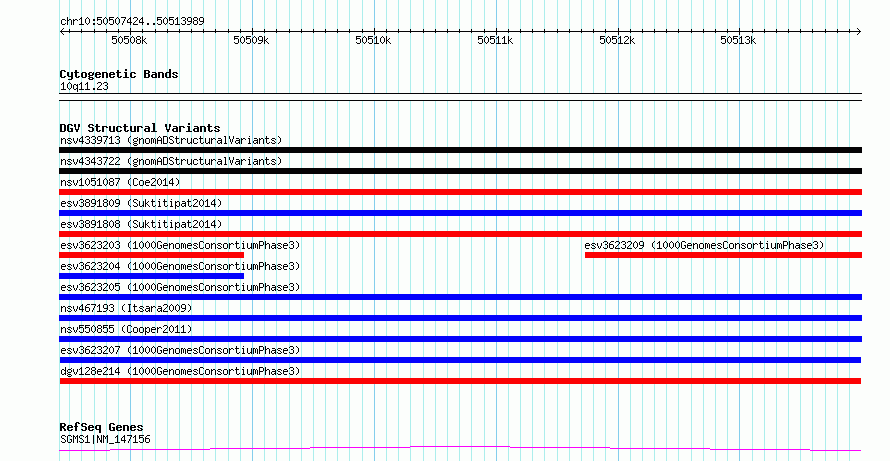Click the Cytogenetic Bands track title

tap(119, 74)
